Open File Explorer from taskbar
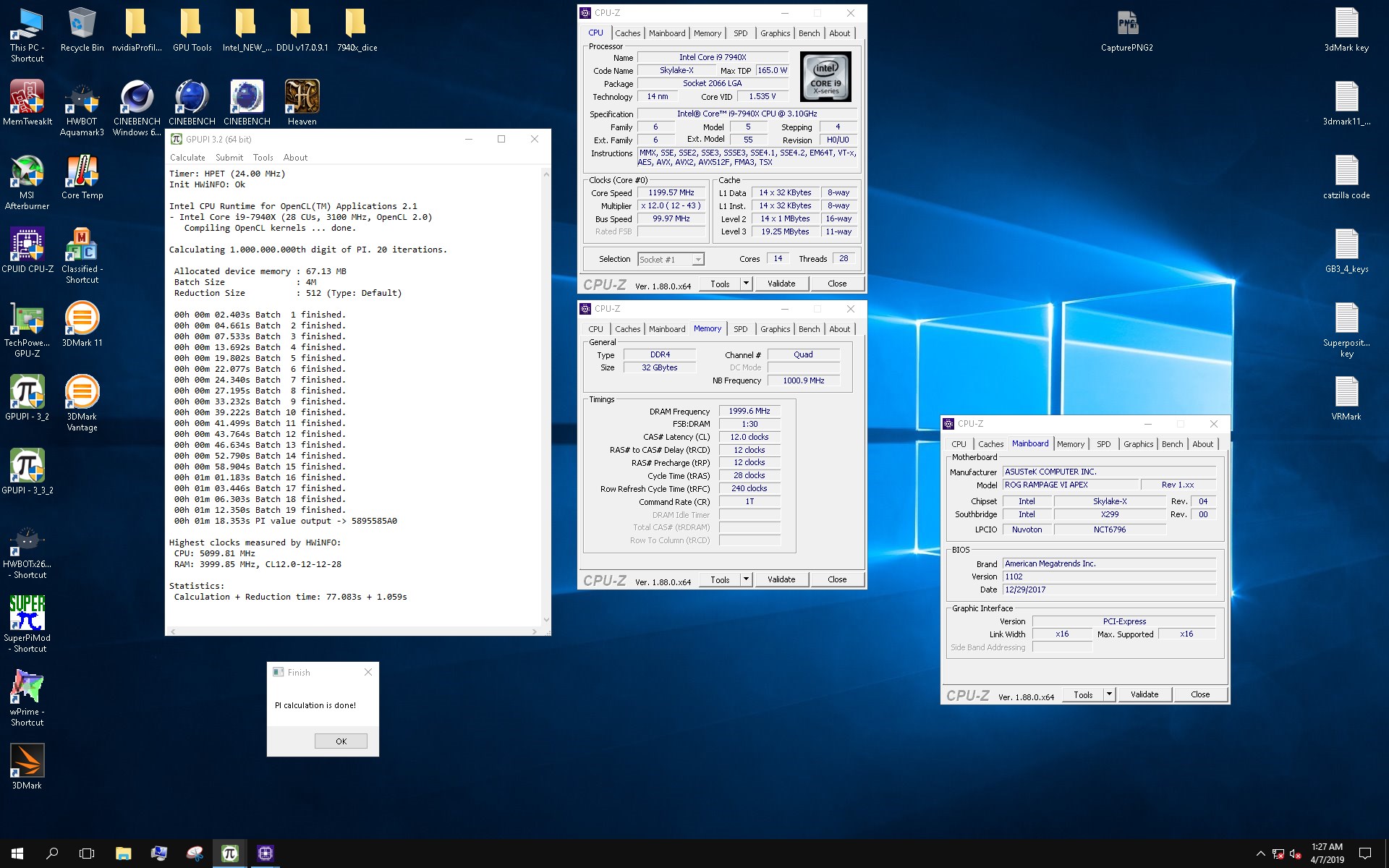The height and width of the screenshot is (868, 1389). pos(123,854)
